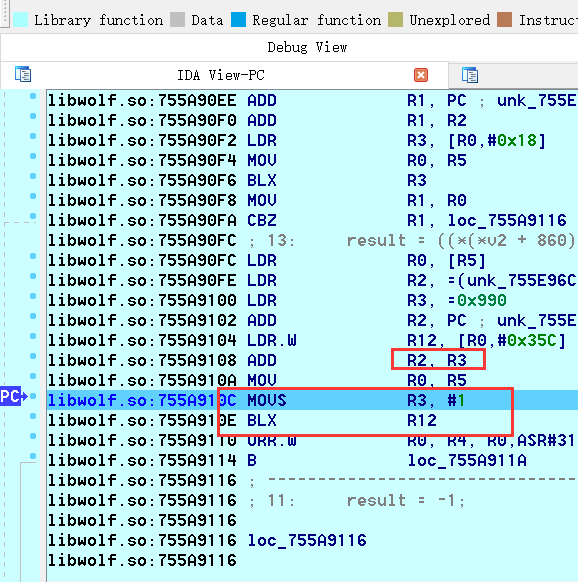Viewport: 578px width, 582px height.
Task: Click the BLX R12 instruction line
Action: 313,420
